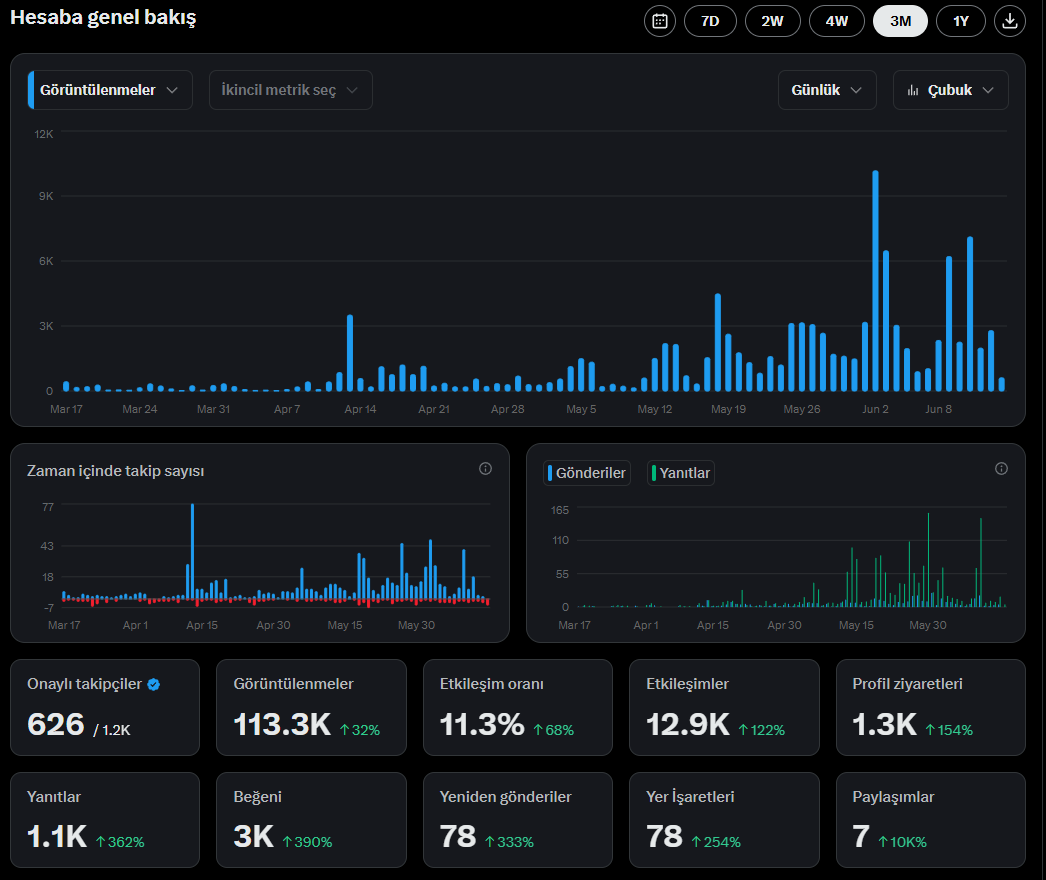This screenshot has width=1046, height=880.
Task: Open the Beğeni 3K card
Action: tap(312, 820)
